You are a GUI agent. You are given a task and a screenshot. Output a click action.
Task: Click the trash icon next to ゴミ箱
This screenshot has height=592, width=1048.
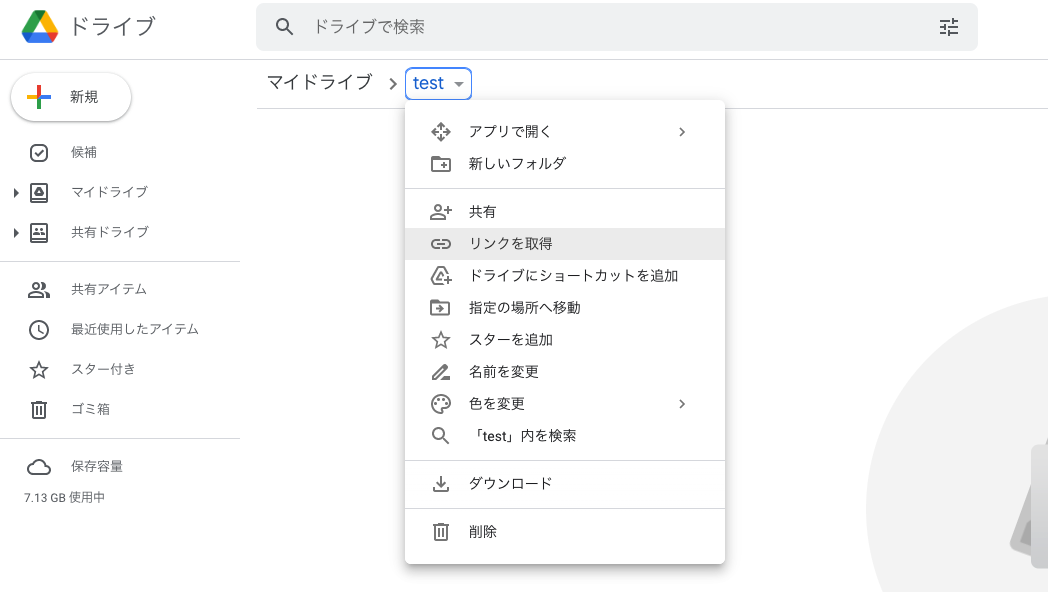pos(39,409)
